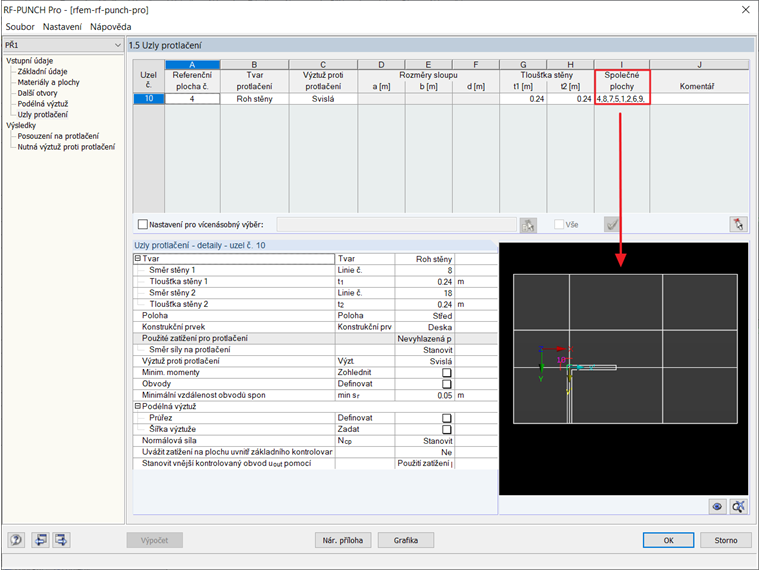The width and height of the screenshot is (760, 570).
Task: Click the L-shaped wall corner in graphic
Action: coord(570,368)
